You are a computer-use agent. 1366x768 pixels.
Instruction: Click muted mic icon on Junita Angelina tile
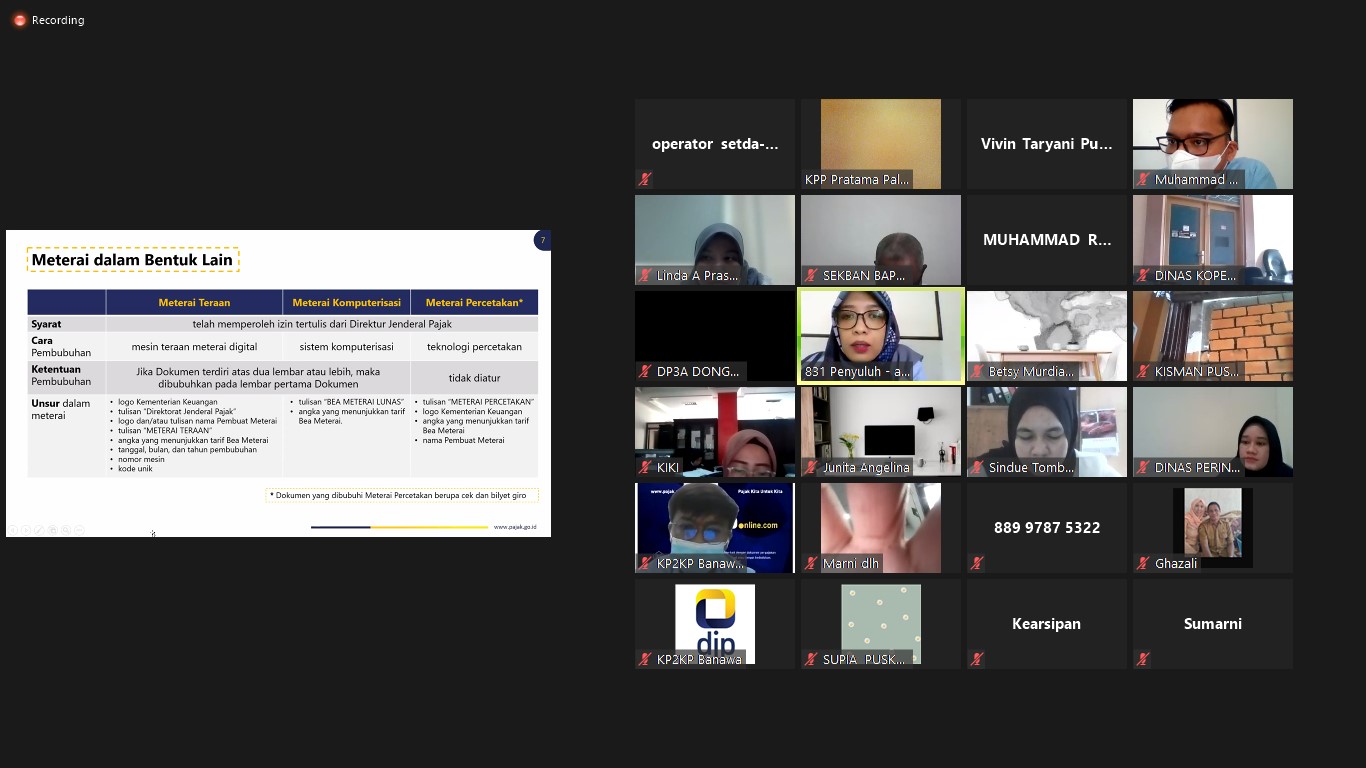point(812,468)
